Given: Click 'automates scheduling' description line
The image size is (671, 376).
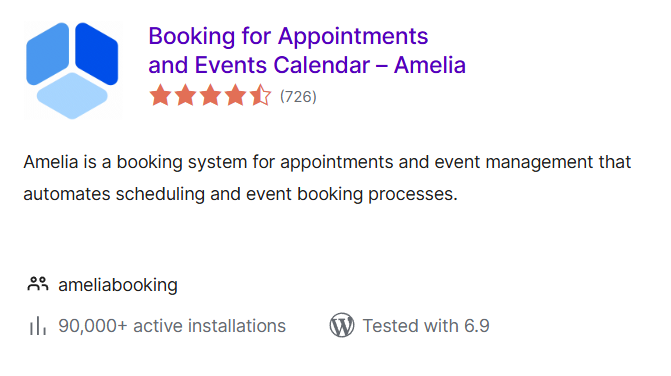Looking at the screenshot, I should coord(240,194).
